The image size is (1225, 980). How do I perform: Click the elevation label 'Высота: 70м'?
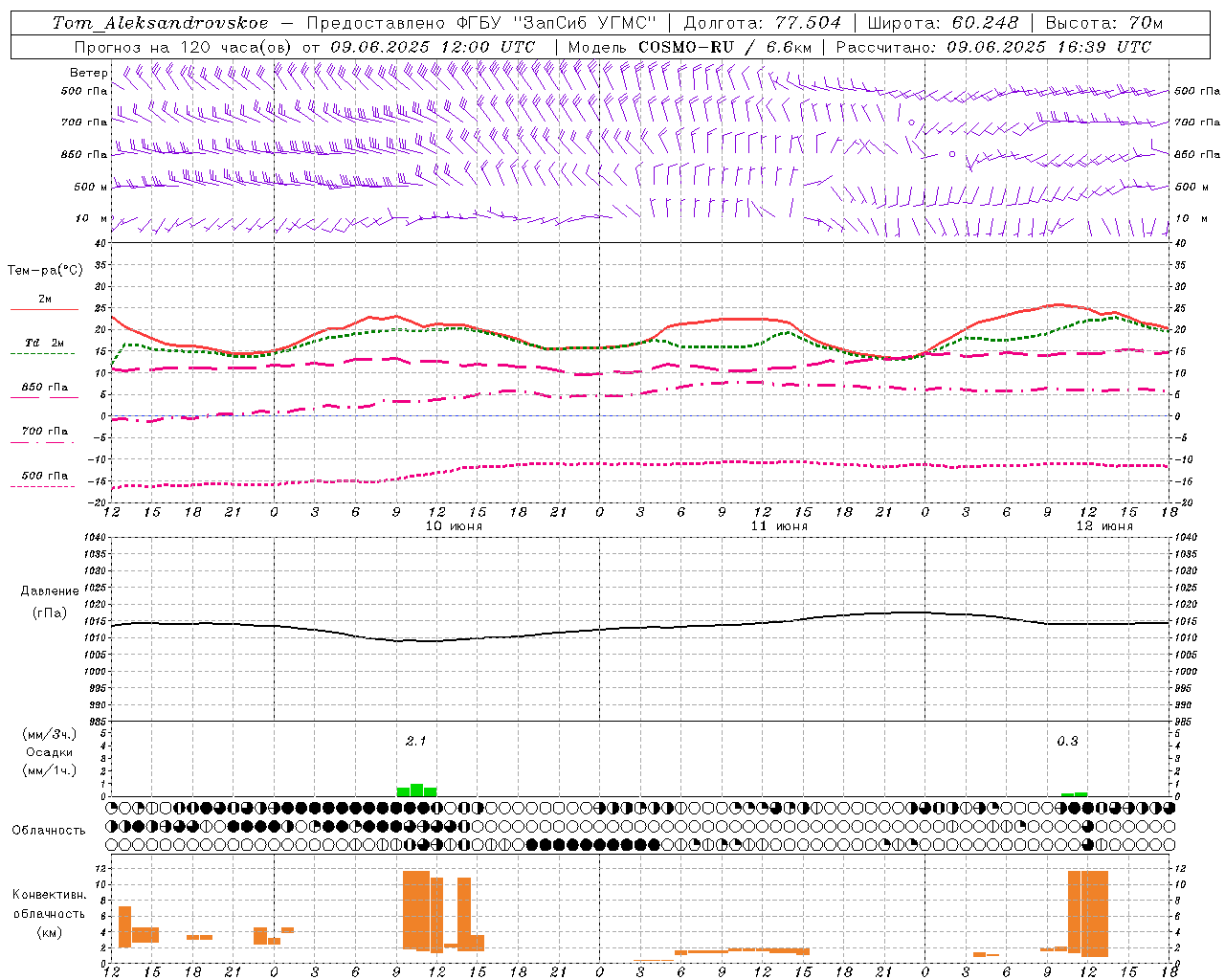[1104, 23]
